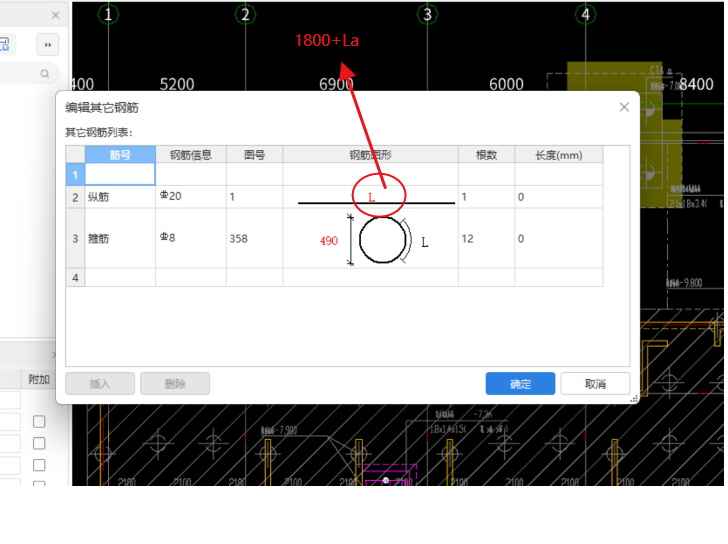Viewport: 728px width, 544px height.
Task: Click the 6000 axis dimension text
Action: (x=506, y=84)
